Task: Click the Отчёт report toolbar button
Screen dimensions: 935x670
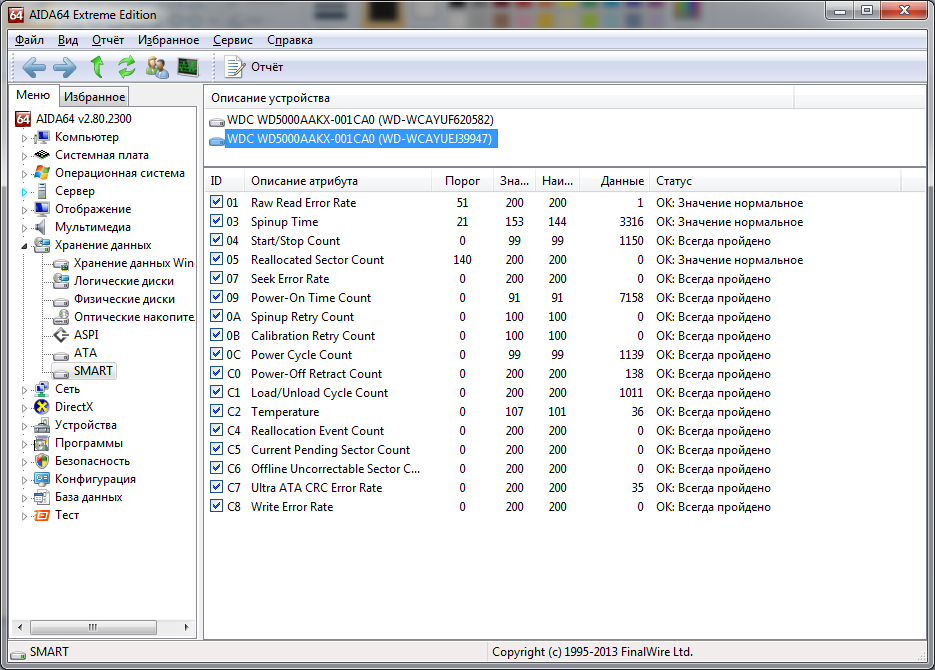Action: pyautogui.click(x=253, y=67)
